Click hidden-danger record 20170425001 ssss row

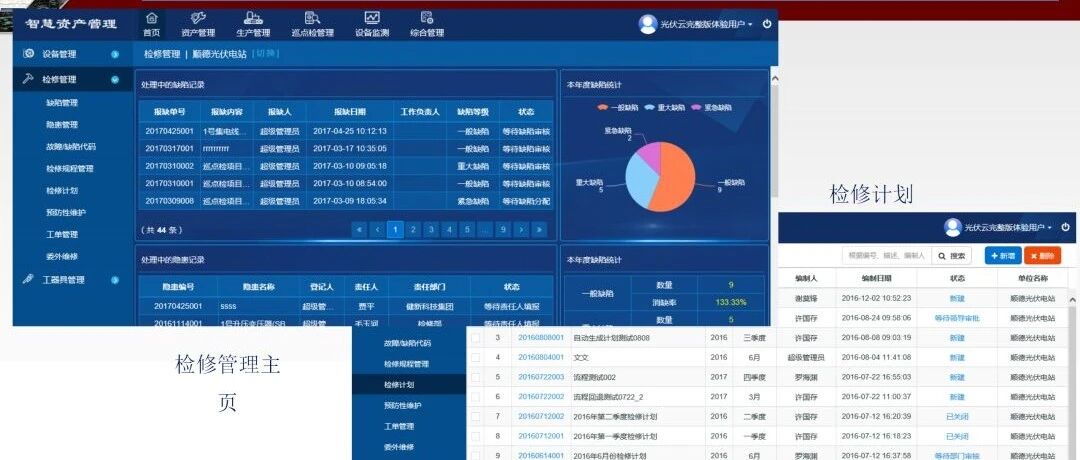[x=346, y=306]
